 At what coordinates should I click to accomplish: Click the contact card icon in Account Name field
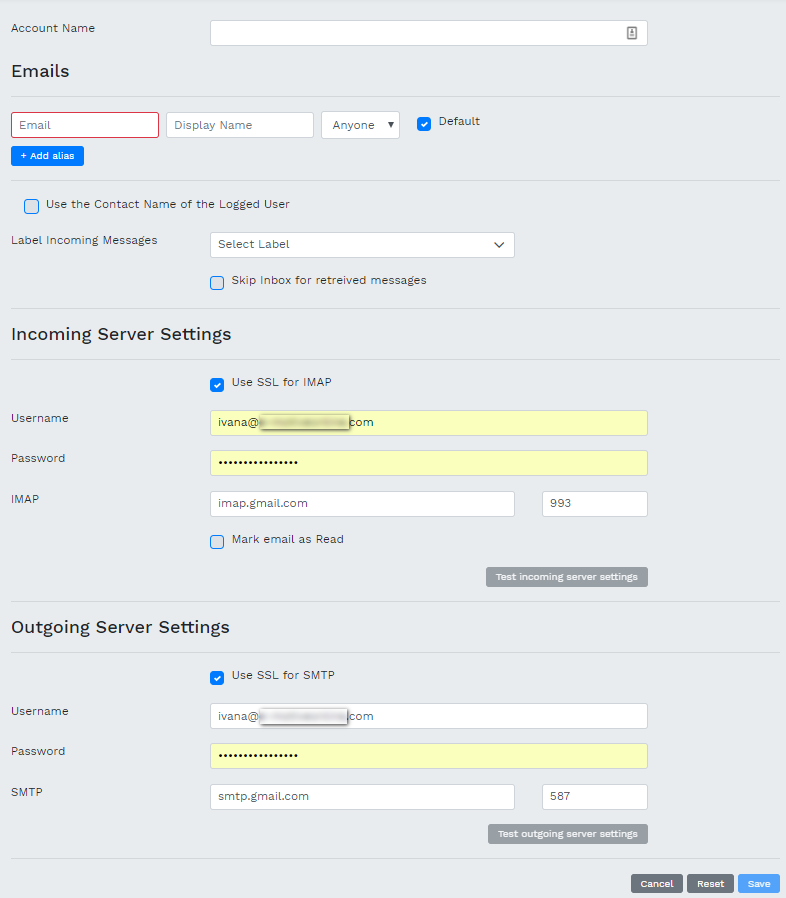point(631,33)
